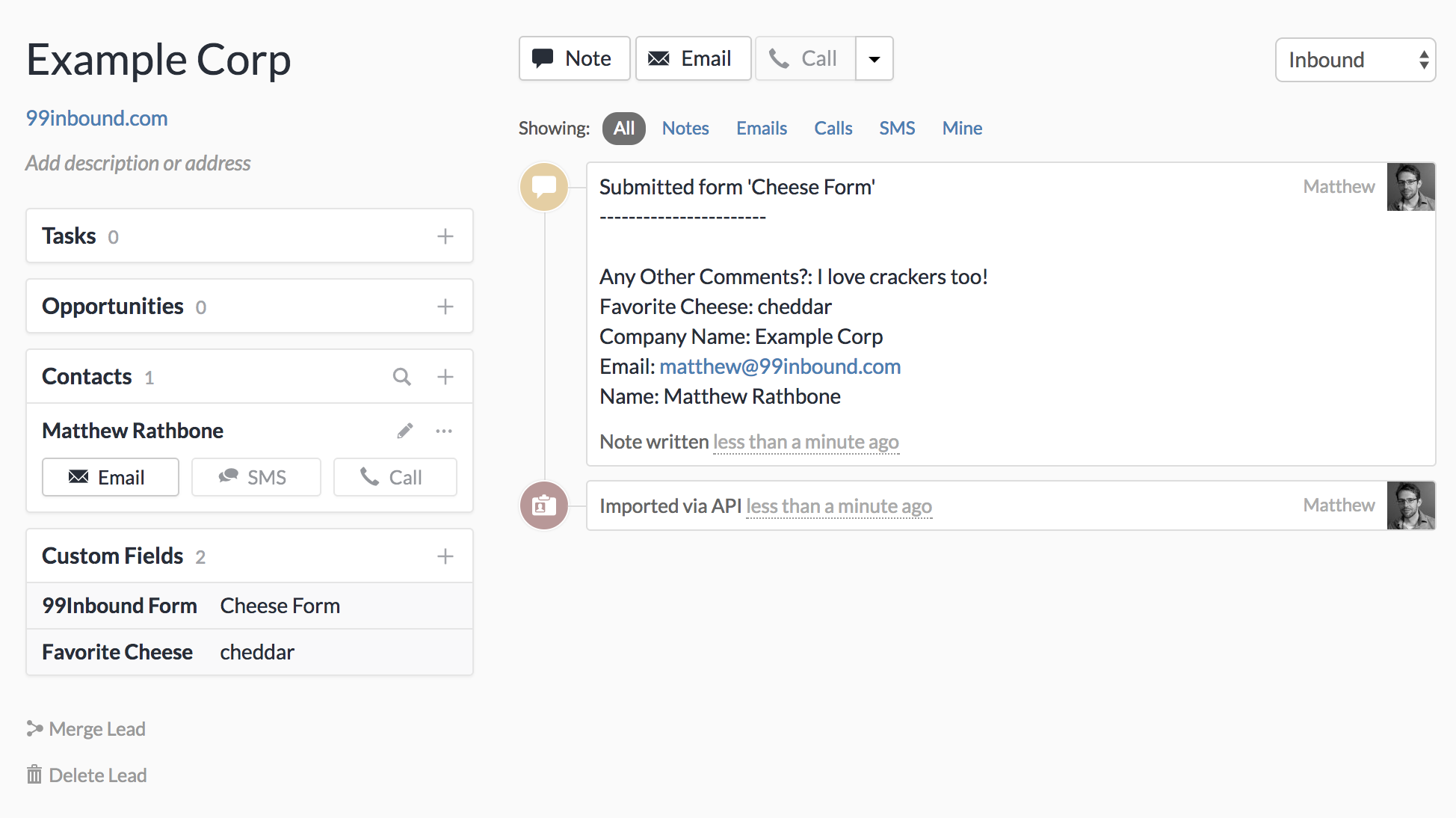
Task: Open the 99inbound.com website link
Action: (97, 118)
